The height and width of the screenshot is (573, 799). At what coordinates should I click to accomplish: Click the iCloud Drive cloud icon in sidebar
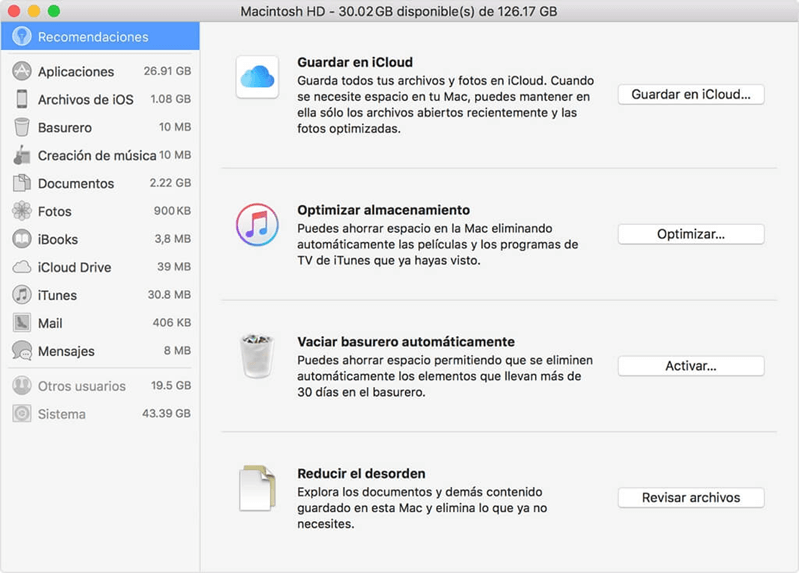[x=21, y=267]
